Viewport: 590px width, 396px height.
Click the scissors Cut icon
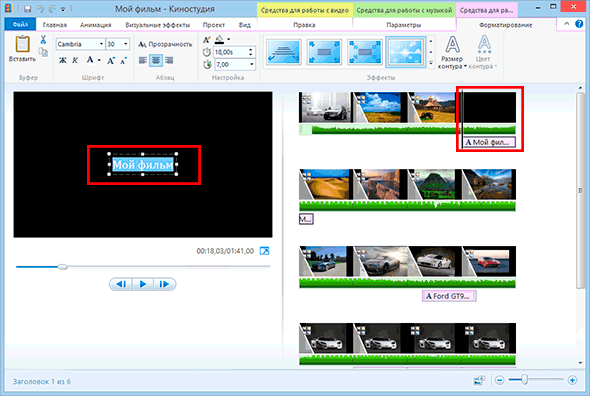[x=43, y=39]
